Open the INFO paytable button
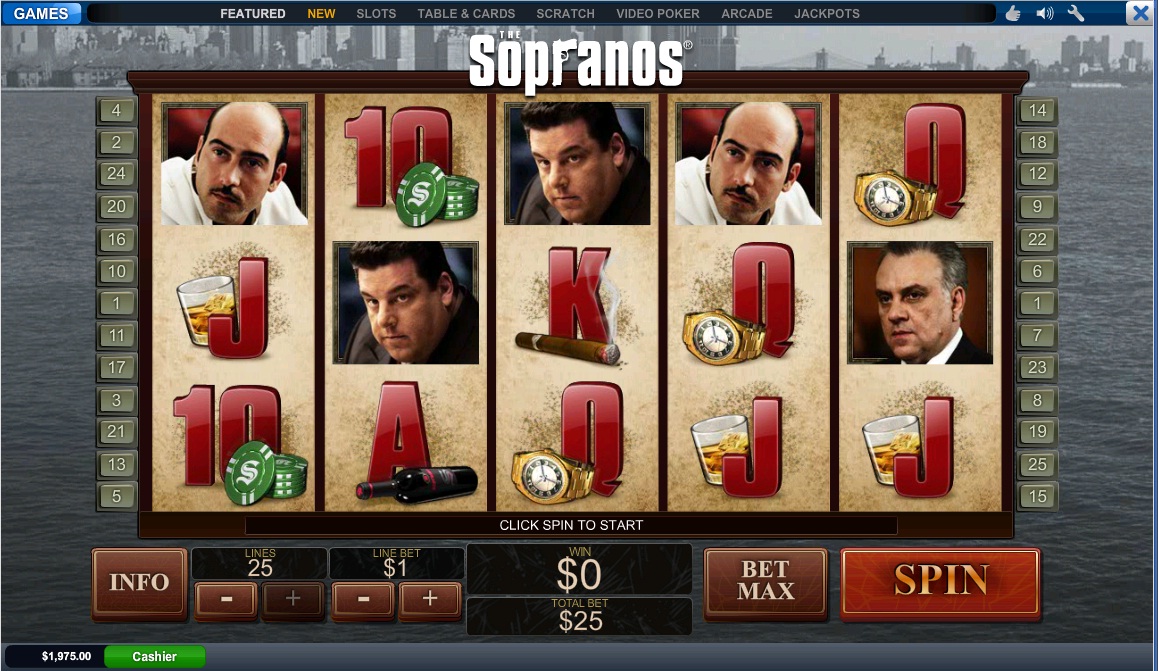Viewport: 1158px width, 671px height. click(139, 582)
